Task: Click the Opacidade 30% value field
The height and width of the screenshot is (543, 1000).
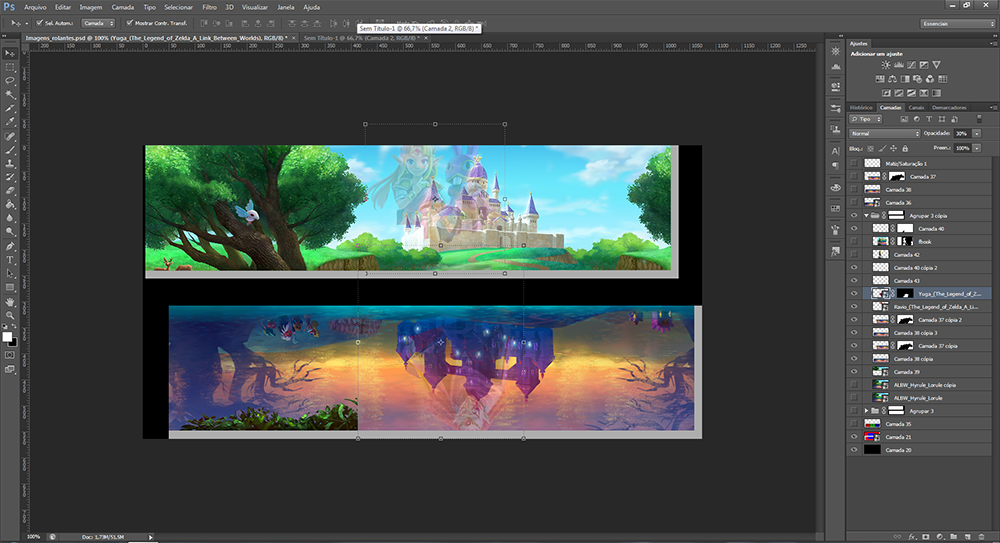Action: pos(962,133)
